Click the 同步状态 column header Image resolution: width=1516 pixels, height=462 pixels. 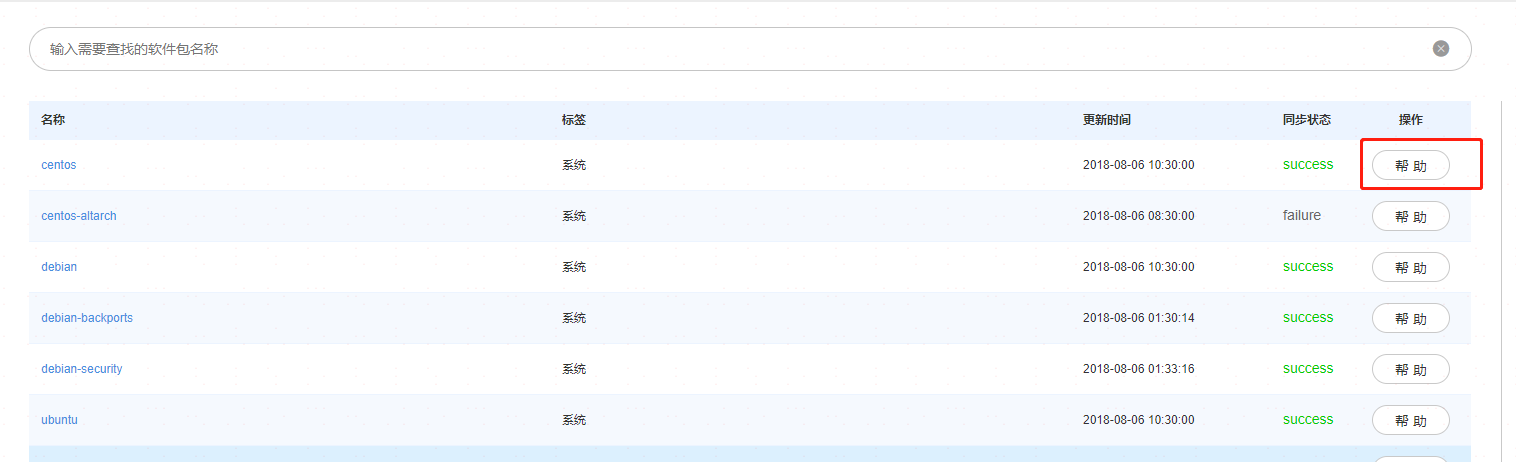[x=1307, y=120]
